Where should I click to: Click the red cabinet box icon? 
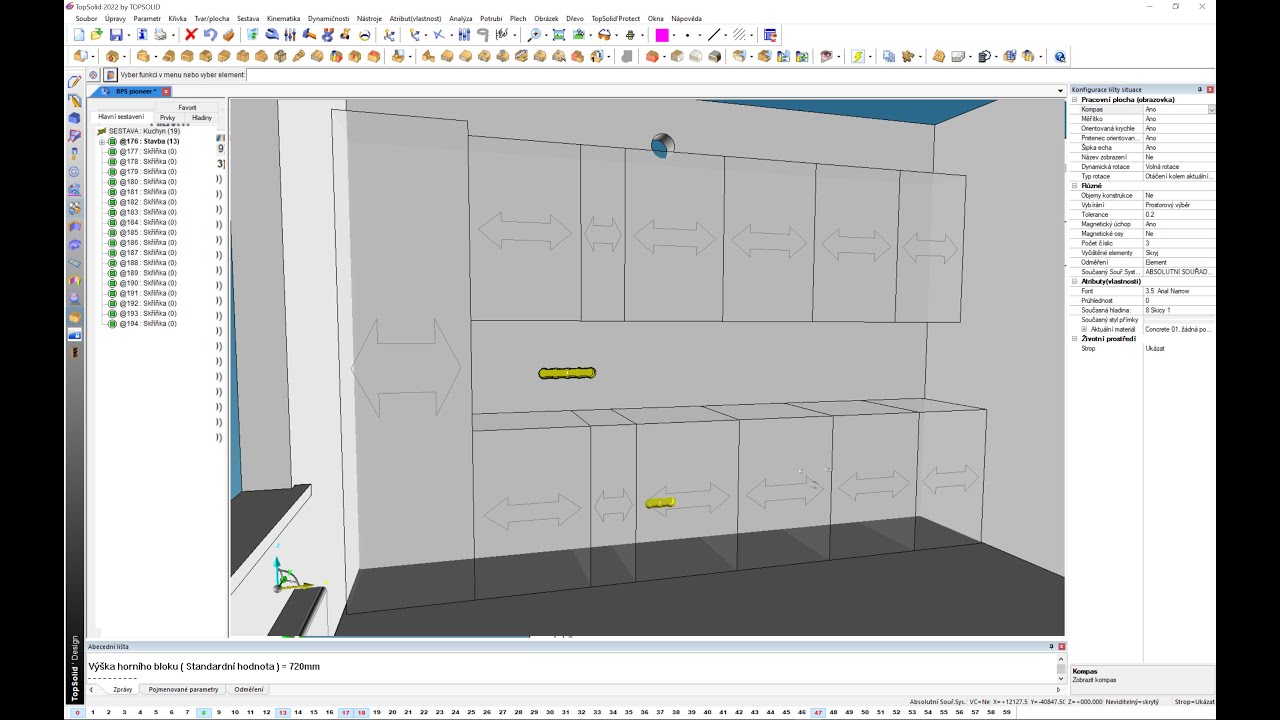(x=651, y=57)
